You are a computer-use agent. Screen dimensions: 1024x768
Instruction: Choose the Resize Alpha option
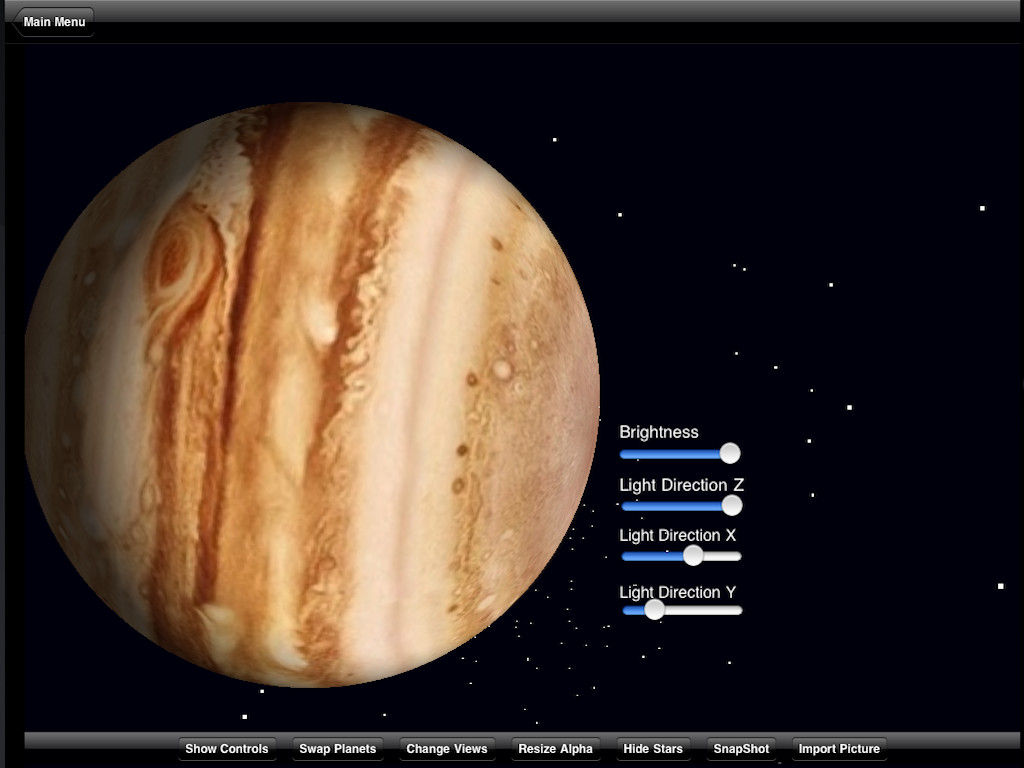[555, 748]
